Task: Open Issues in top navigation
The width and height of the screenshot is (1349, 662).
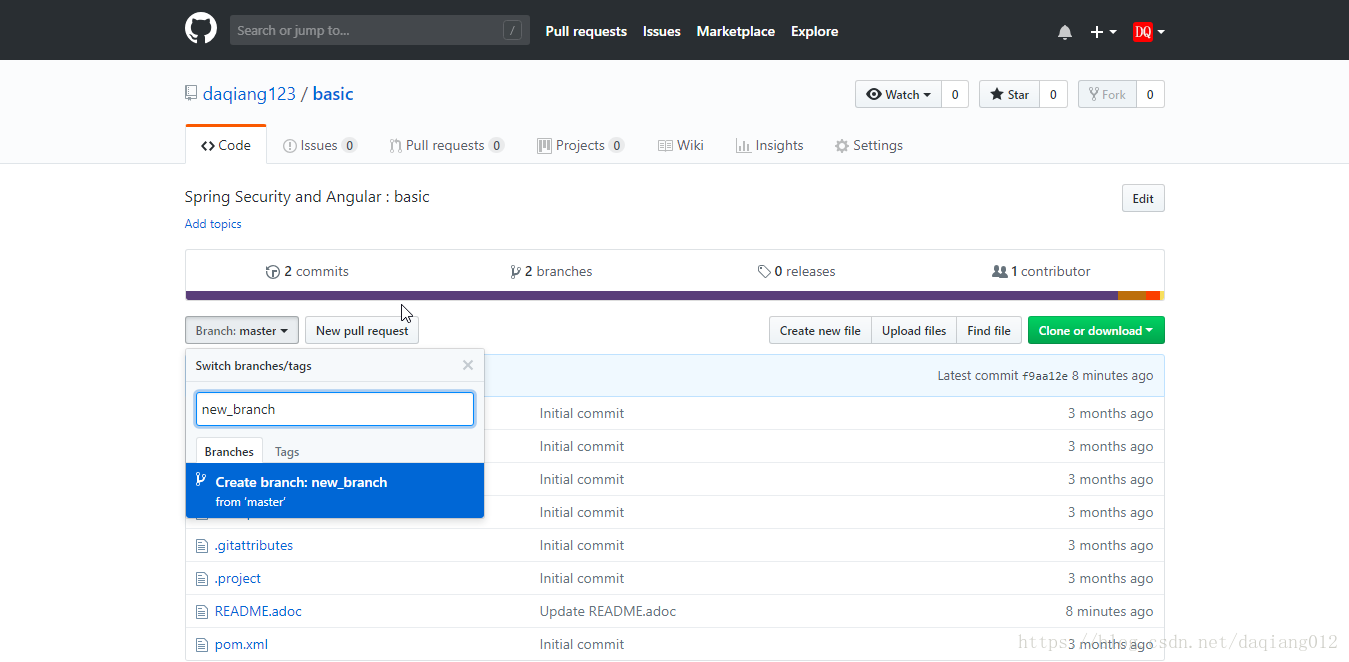Action: click(661, 31)
